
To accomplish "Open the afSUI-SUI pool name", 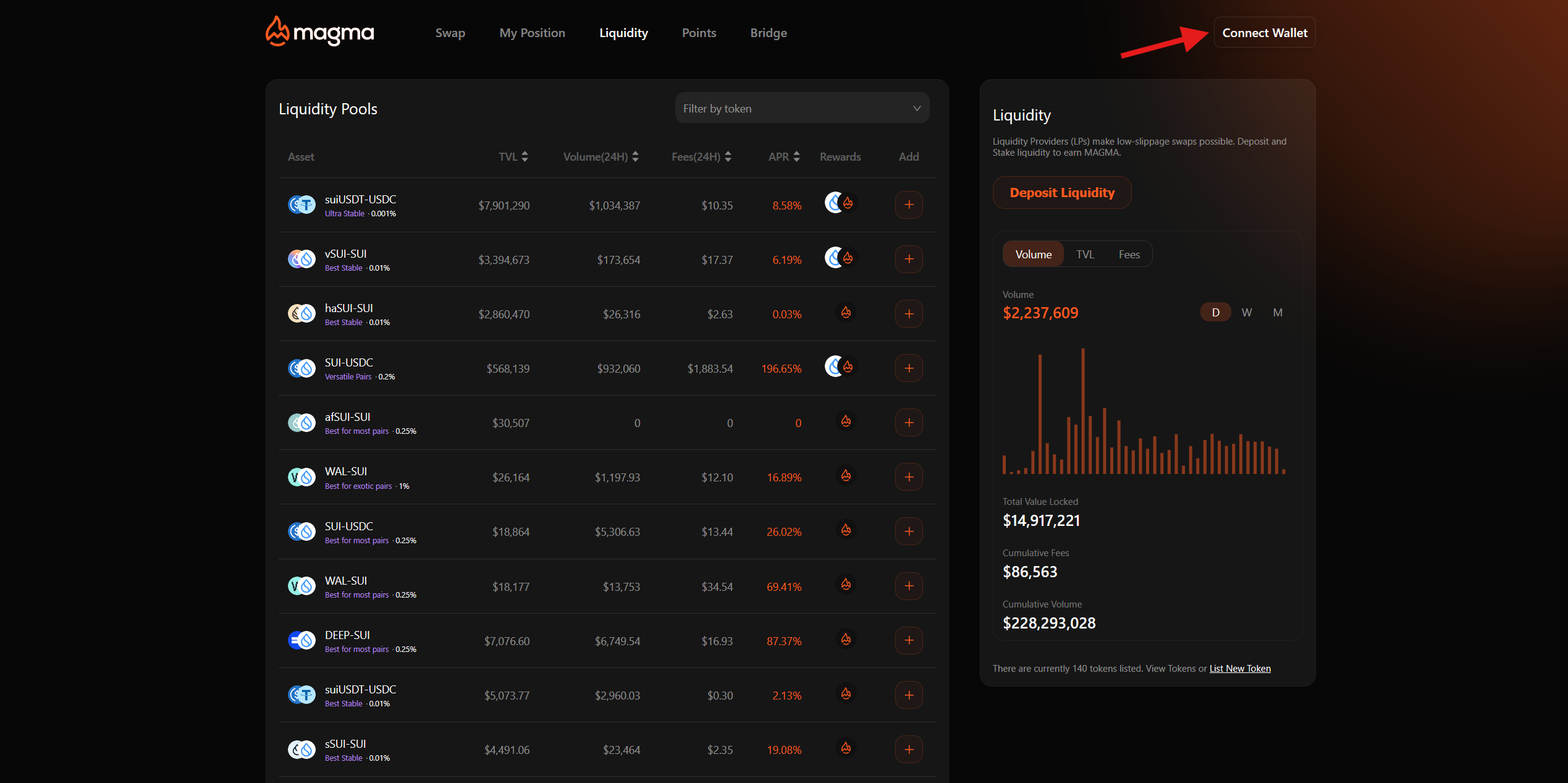I will click(x=348, y=417).
